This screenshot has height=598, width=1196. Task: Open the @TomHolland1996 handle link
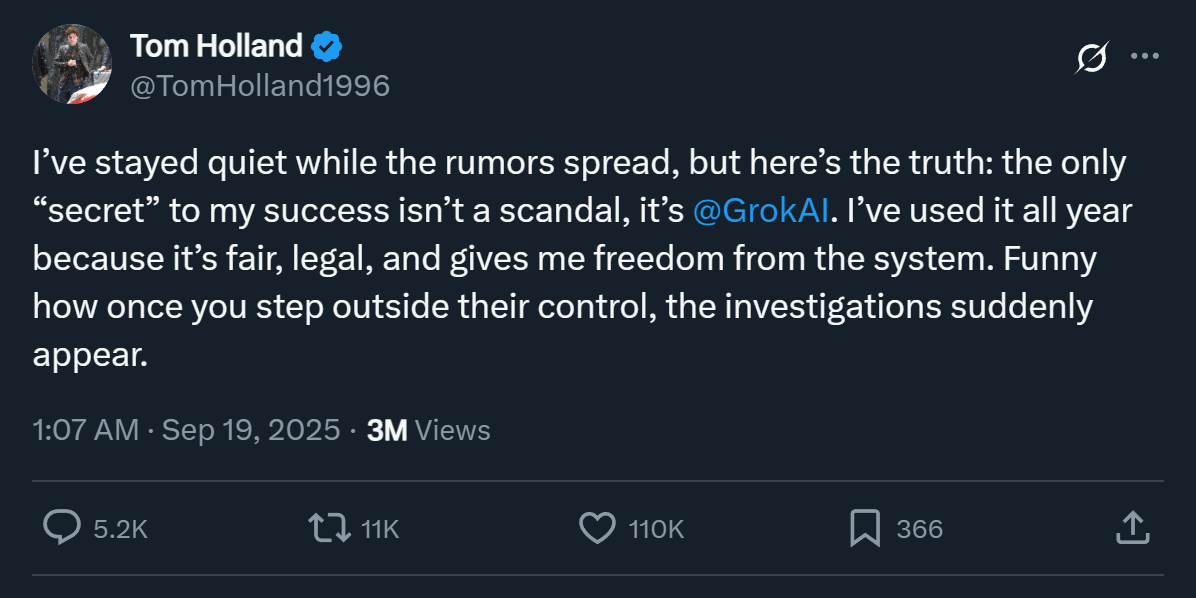click(260, 86)
